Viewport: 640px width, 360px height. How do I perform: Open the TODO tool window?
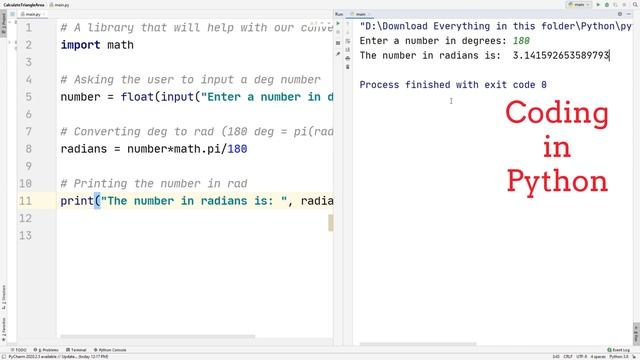coord(19,350)
